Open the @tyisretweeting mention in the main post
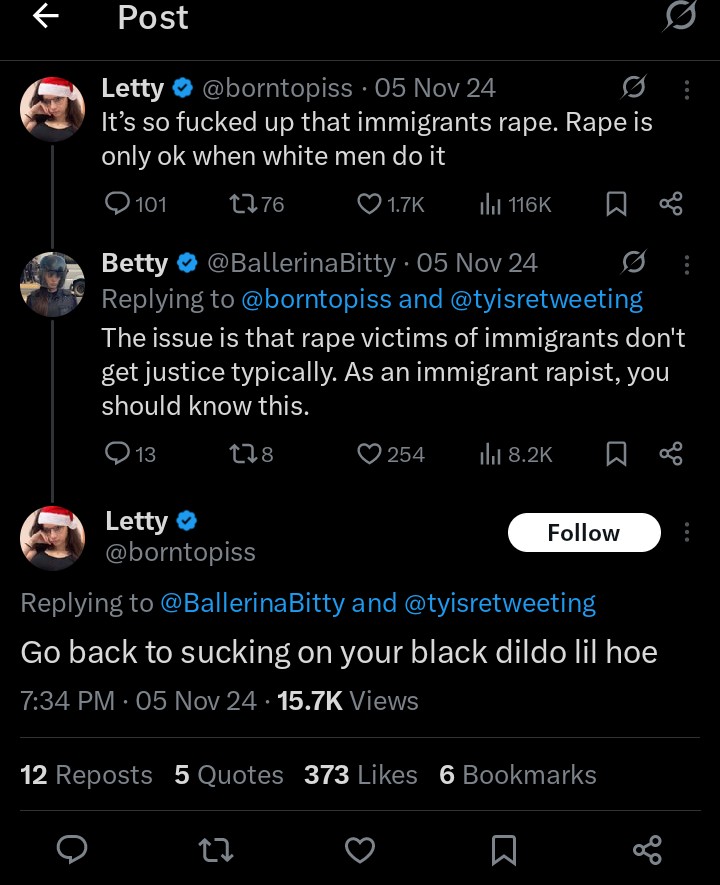The height and width of the screenshot is (885, 720). 500,603
